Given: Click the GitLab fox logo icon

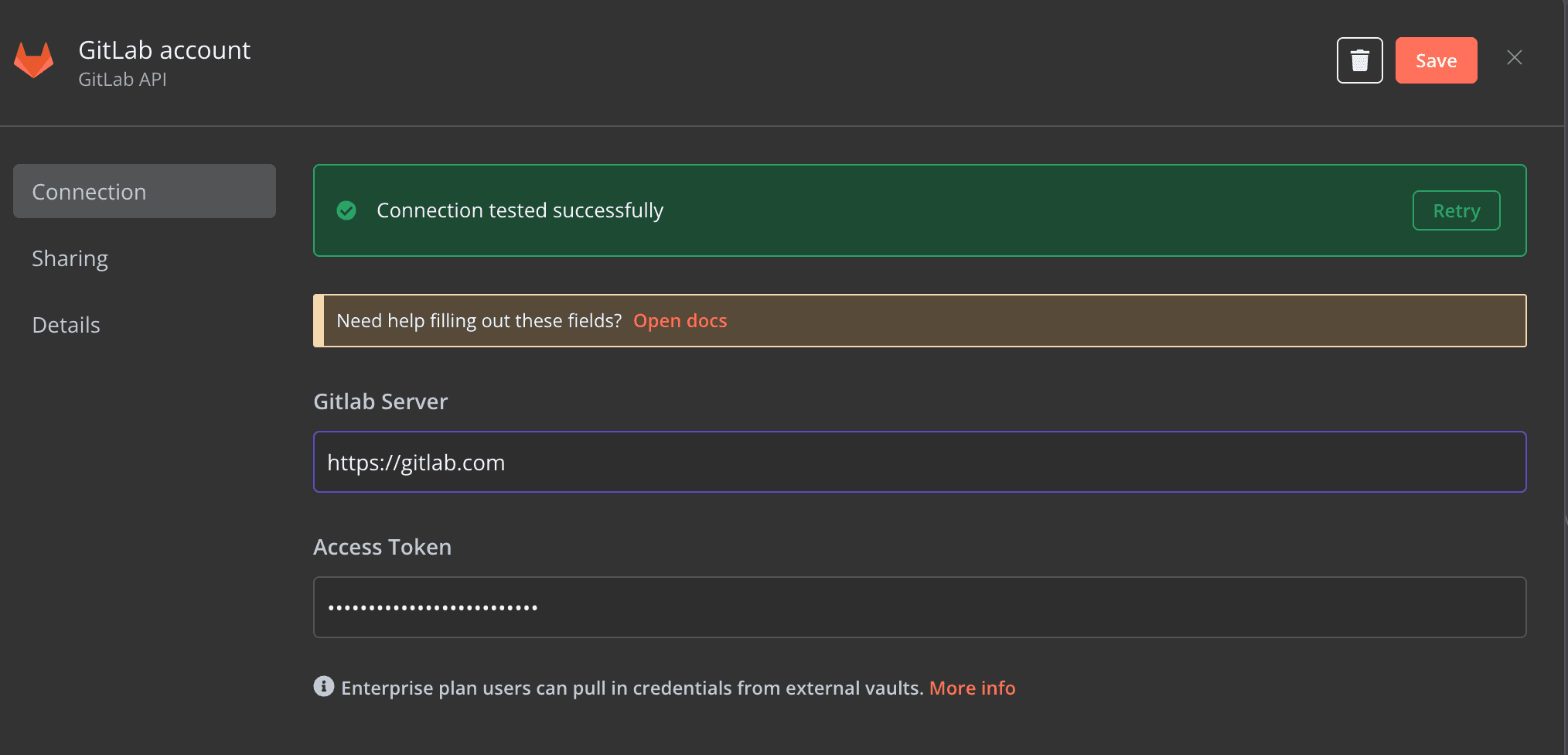Looking at the screenshot, I should click(x=34, y=60).
